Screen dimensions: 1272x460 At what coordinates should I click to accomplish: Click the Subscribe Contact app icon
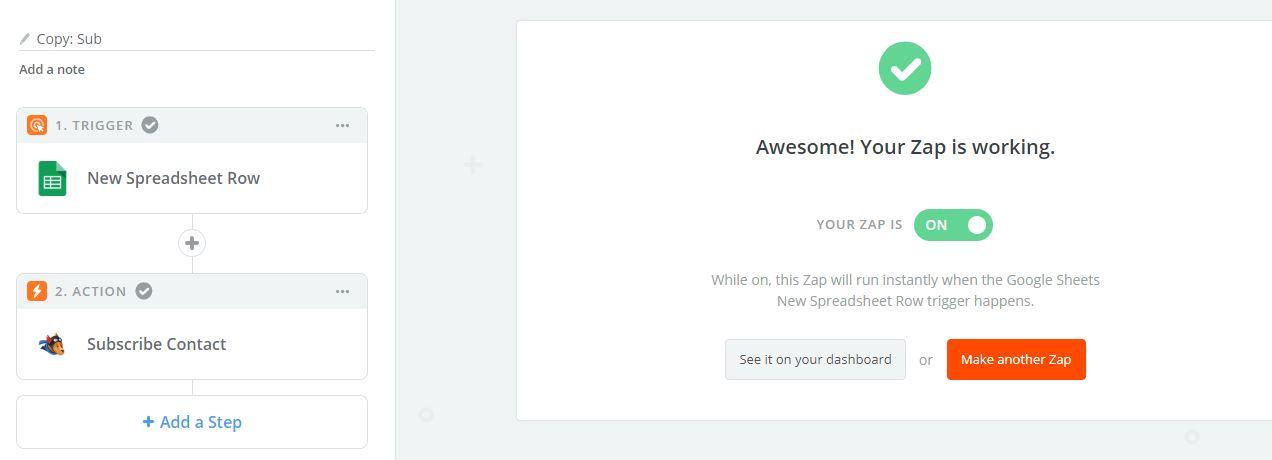pyautogui.click(x=52, y=344)
